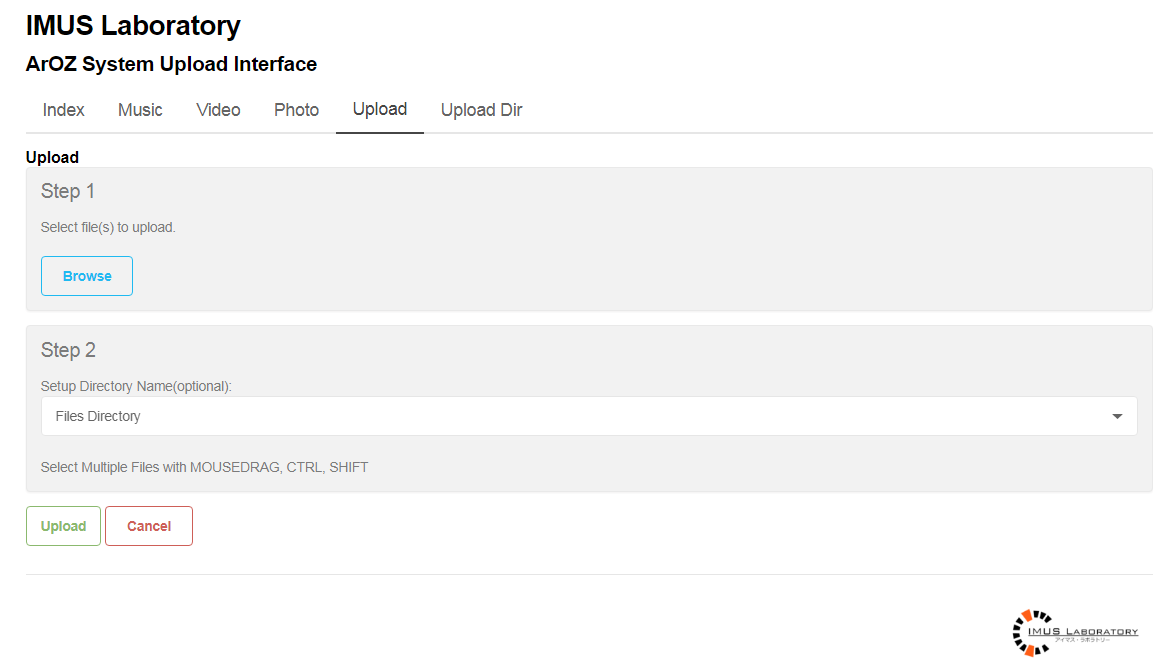Go to the Video tab

coord(218,110)
